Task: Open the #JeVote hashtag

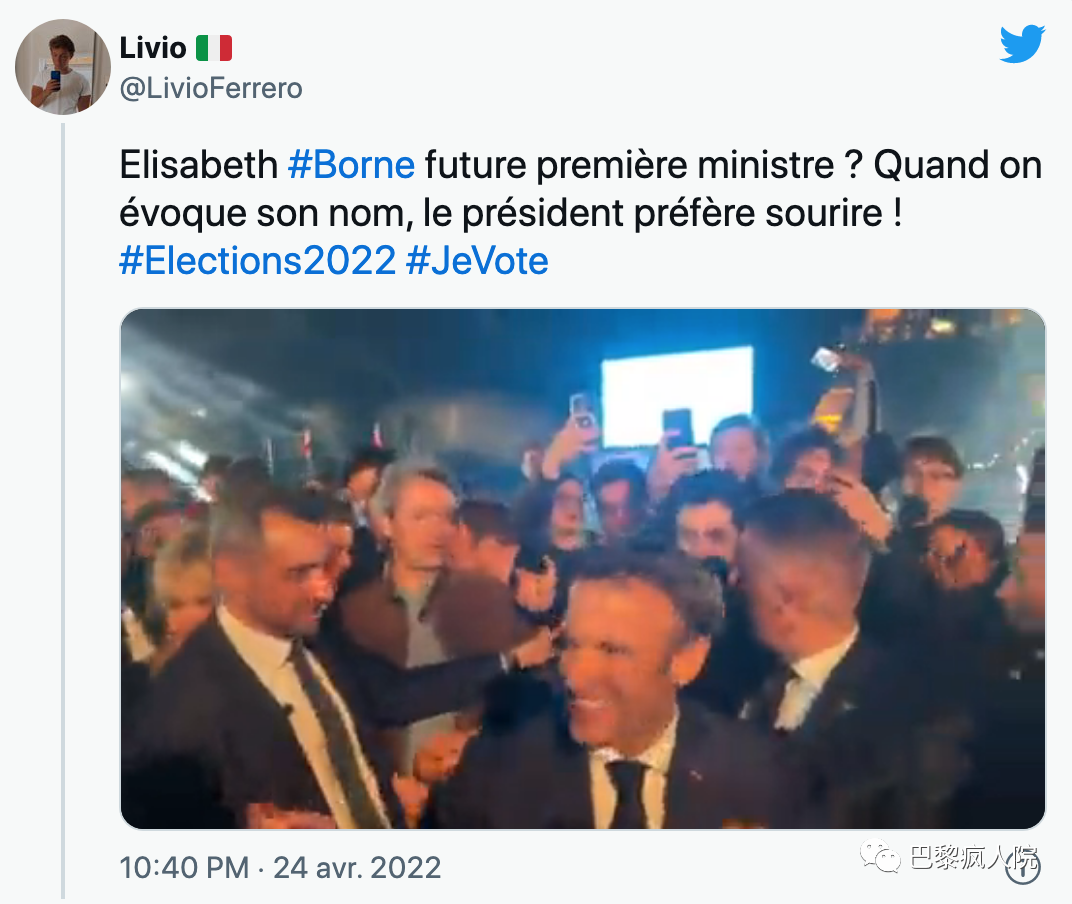Action: (477, 261)
